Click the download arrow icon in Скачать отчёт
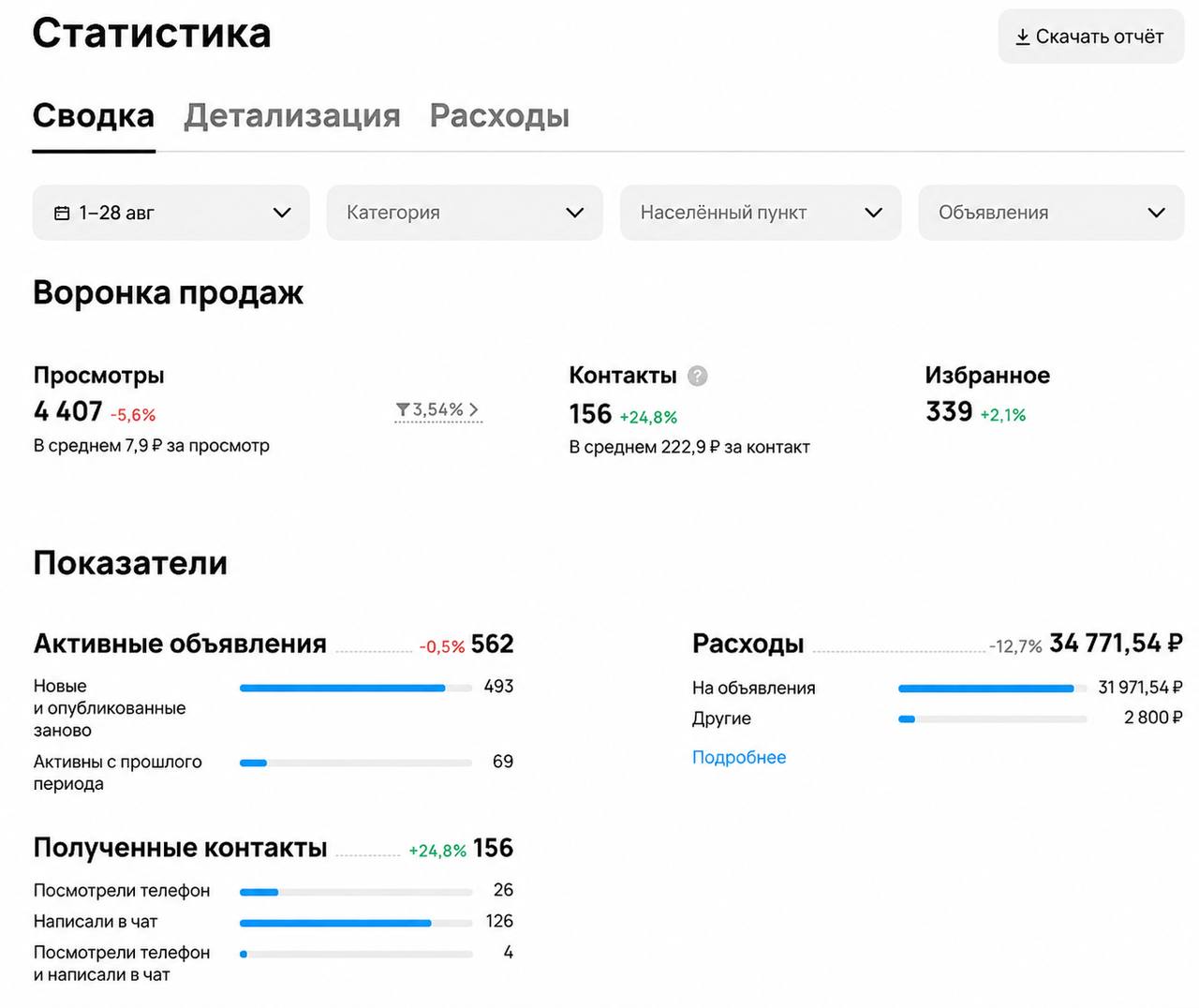The width and height of the screenshot is (1199, 1008). point(1023,37)
